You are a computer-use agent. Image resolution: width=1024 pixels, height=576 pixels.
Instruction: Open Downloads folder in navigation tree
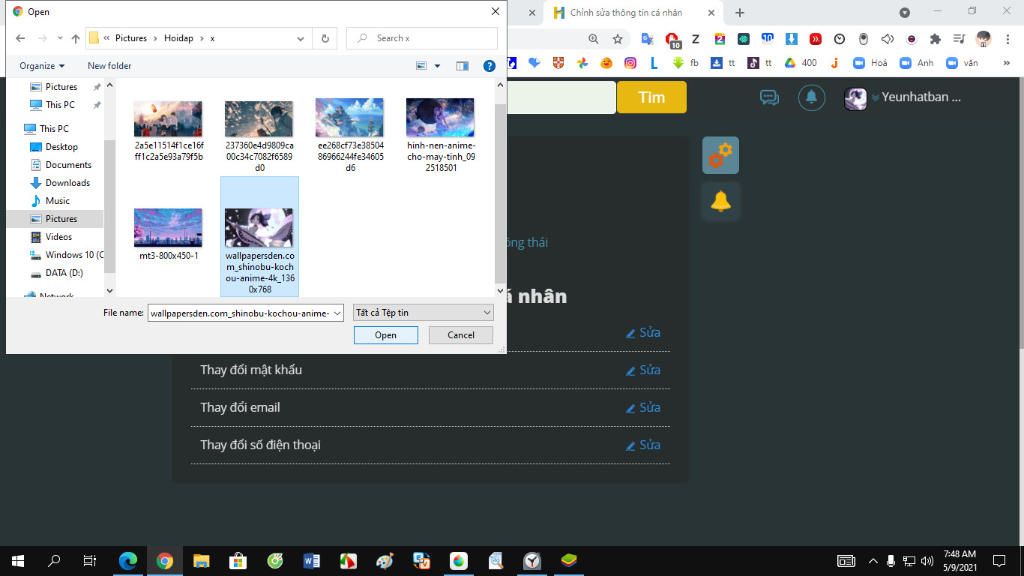(x=67, y=183)
